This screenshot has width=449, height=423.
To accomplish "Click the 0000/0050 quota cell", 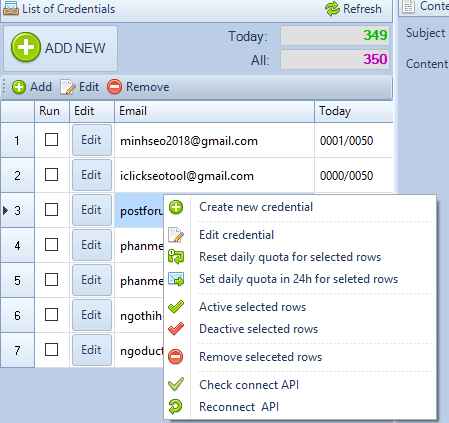I will [354, 175].
